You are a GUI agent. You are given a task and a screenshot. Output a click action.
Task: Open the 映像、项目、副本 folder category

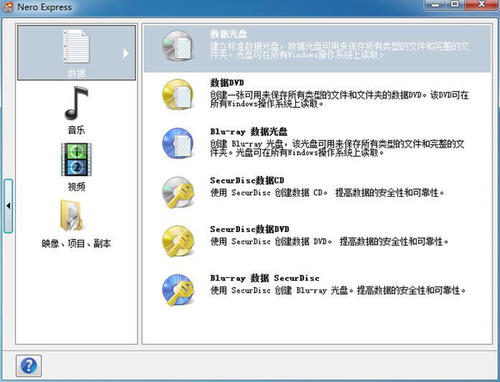click(x=71, y=215)
